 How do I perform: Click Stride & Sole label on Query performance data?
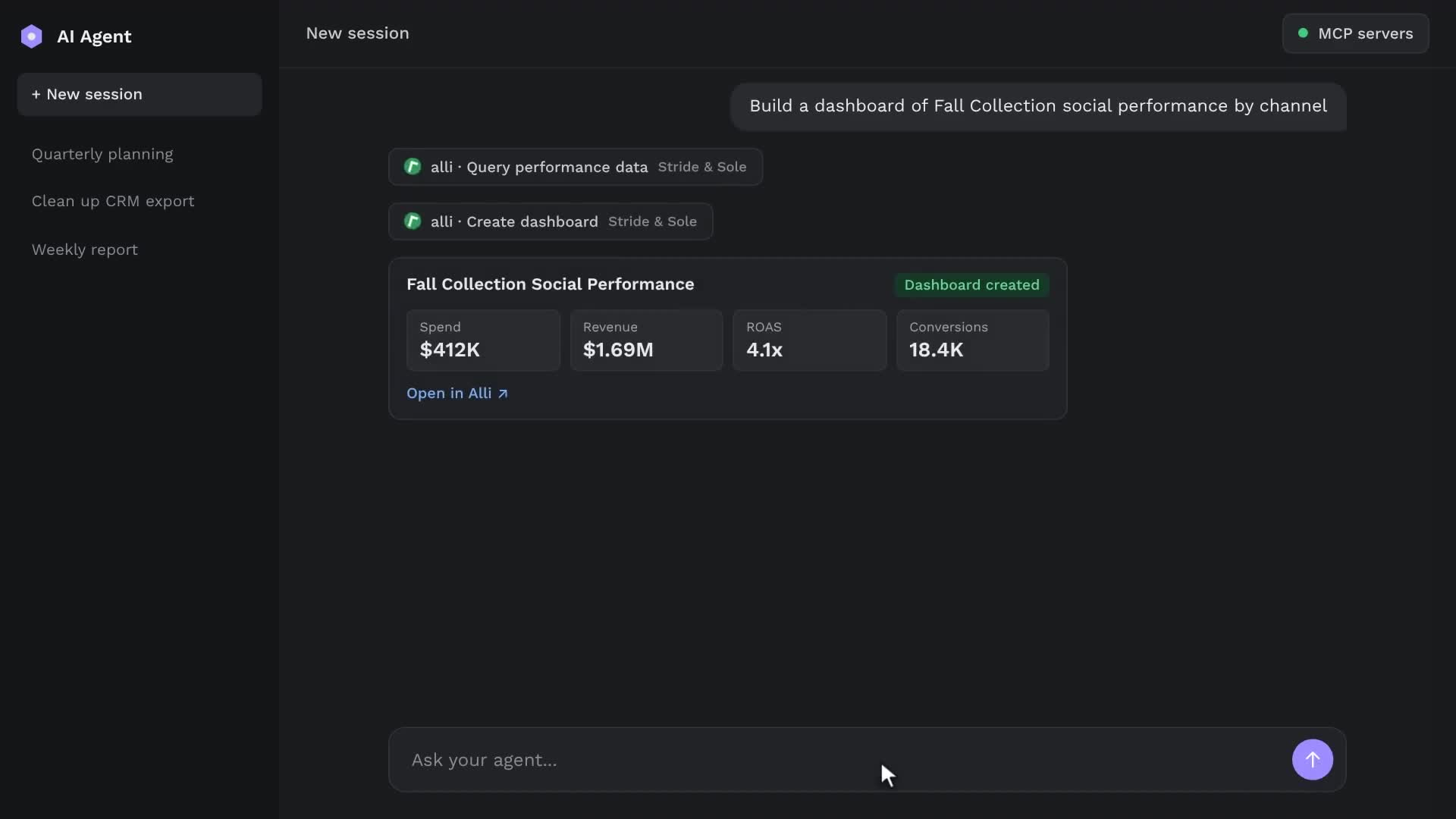pyautogui.click(x=702, y=167)
